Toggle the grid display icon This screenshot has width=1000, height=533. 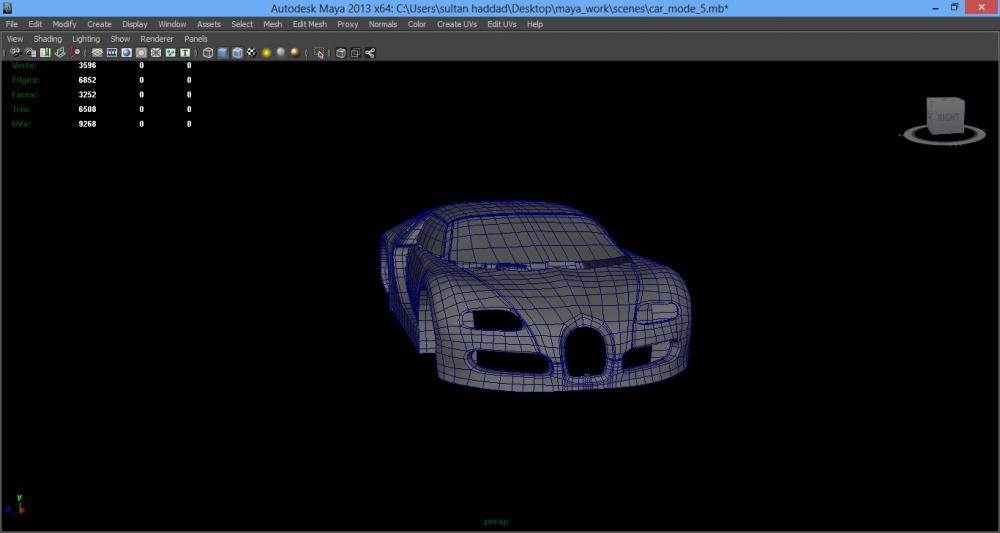click(97, 53)
